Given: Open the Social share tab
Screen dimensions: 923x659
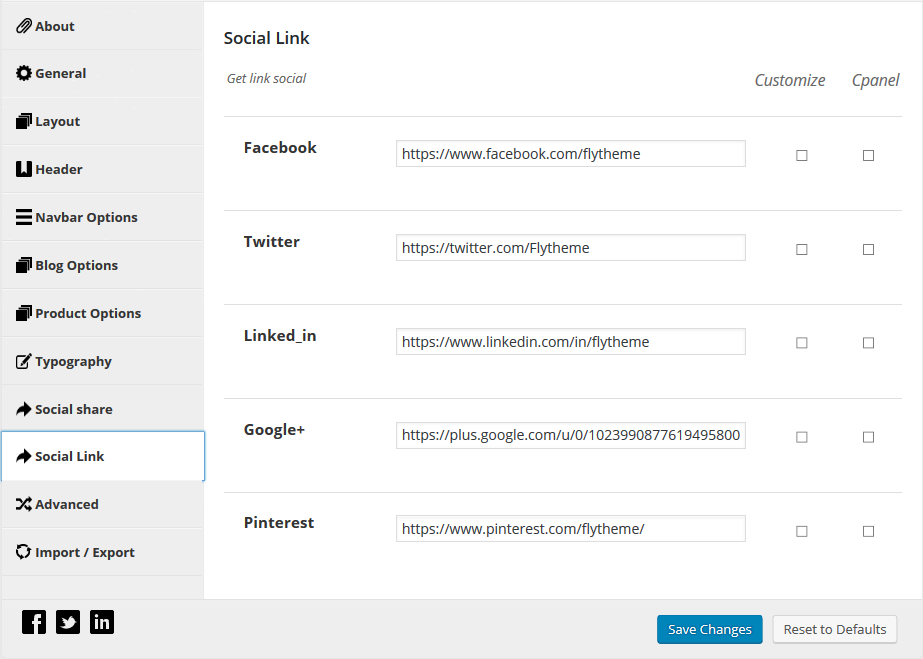Looking at the screenshot, I should click(x=102, y=409).
